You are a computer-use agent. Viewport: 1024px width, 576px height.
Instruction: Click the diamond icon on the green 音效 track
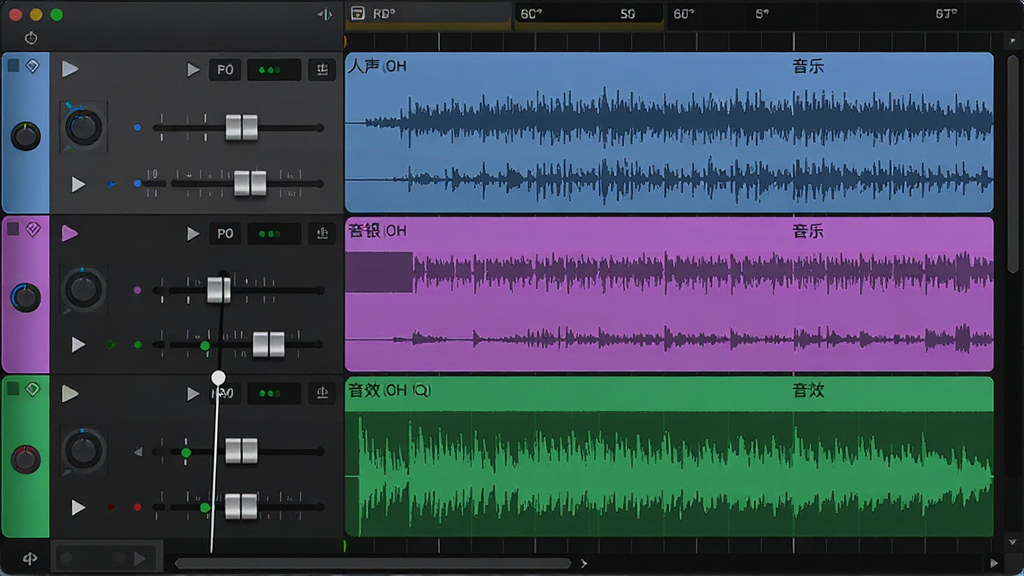tap(33, 389)
